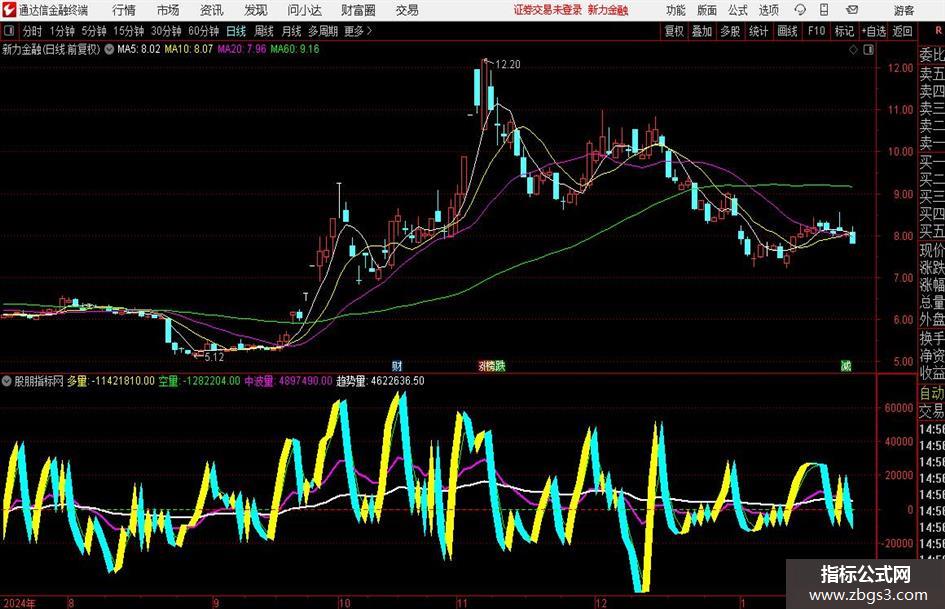
Task: Click the 多股 multi-stock button
Action: click(x=730, y=31)
